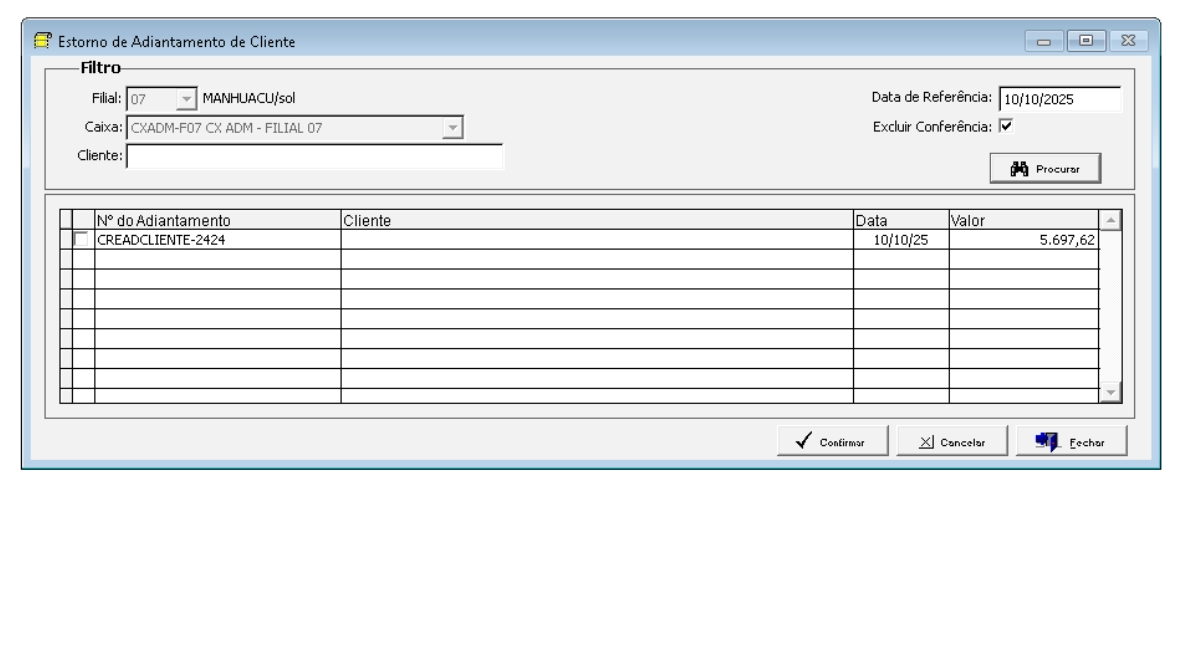The width and height of the screenshot is (1194, 648).
Task: Focus the Cliente filter text field
Action: [314, 157]
